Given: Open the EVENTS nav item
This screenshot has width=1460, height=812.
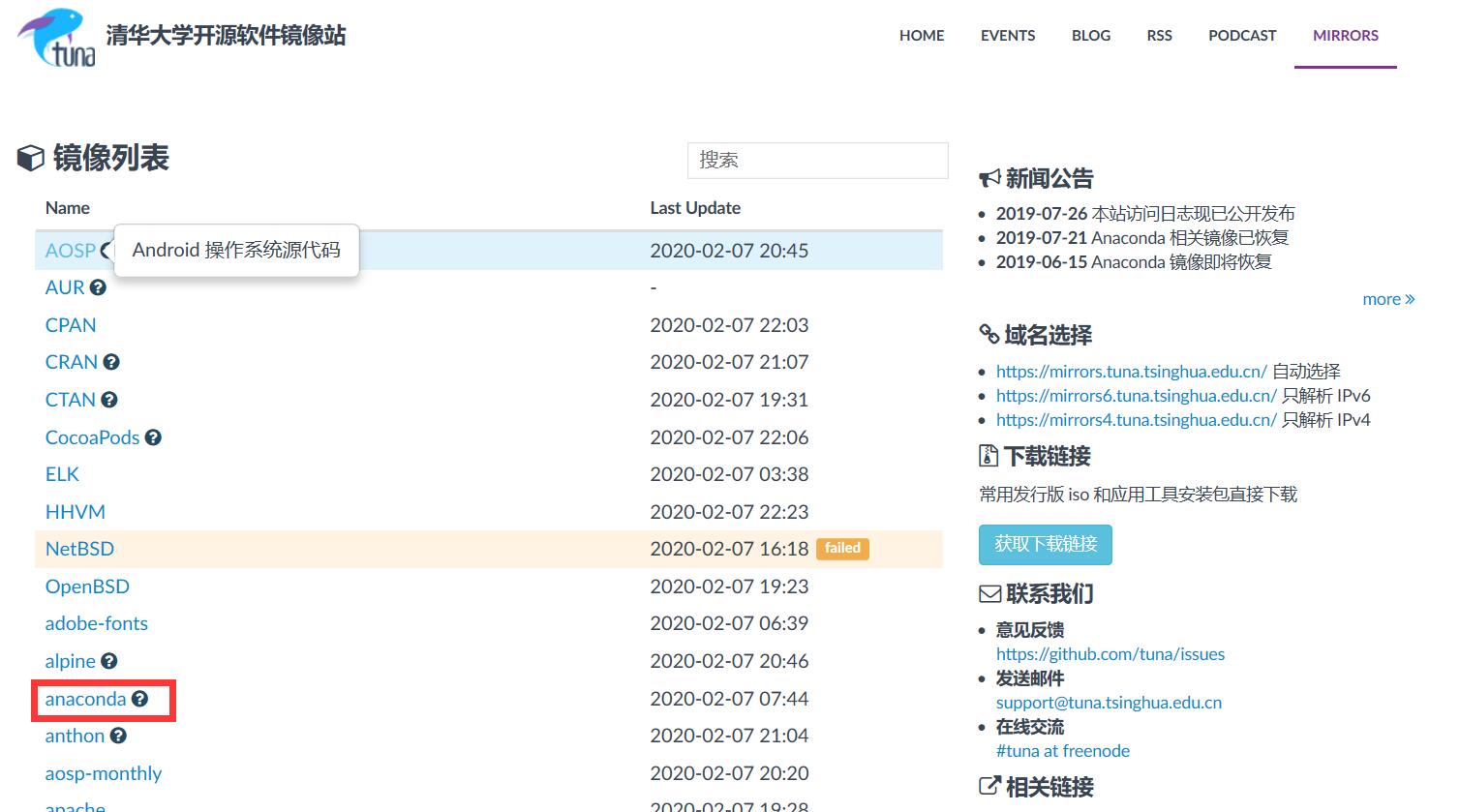Looking at the screenshot, I should (x=1007, y=35).
